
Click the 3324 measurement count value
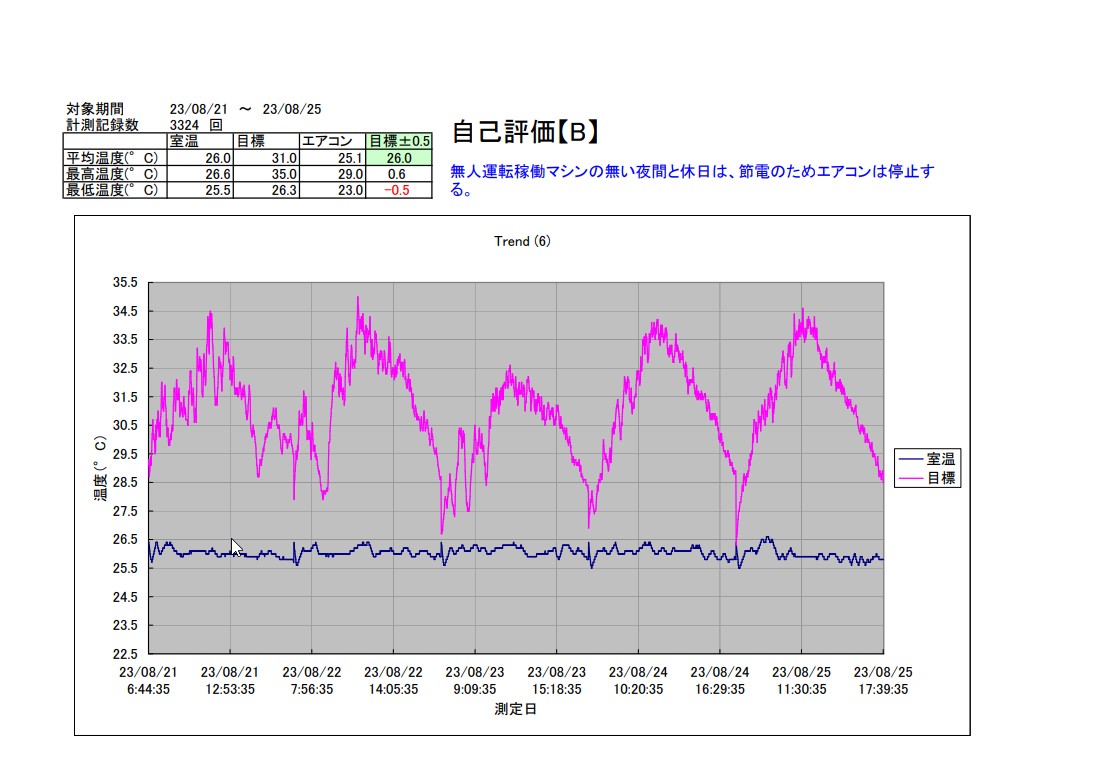[x=186, y=125]
